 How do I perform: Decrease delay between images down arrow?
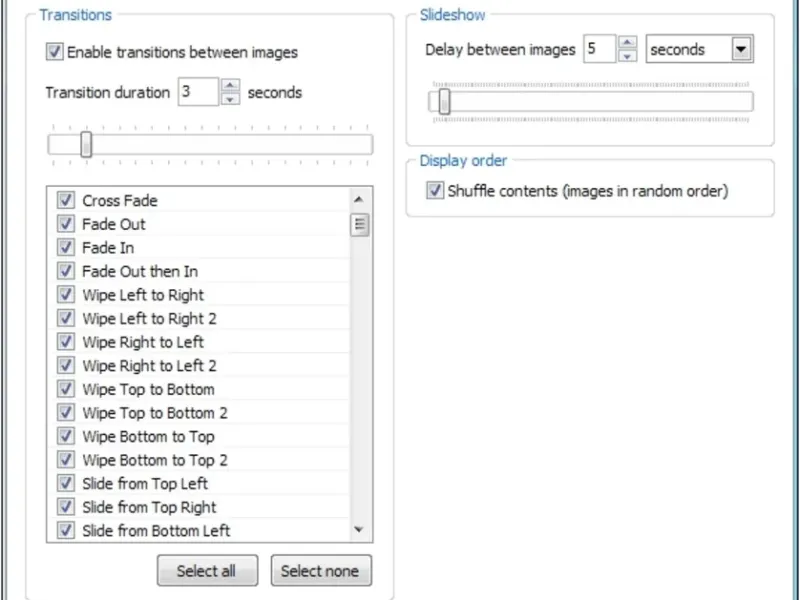pos(627,56)
